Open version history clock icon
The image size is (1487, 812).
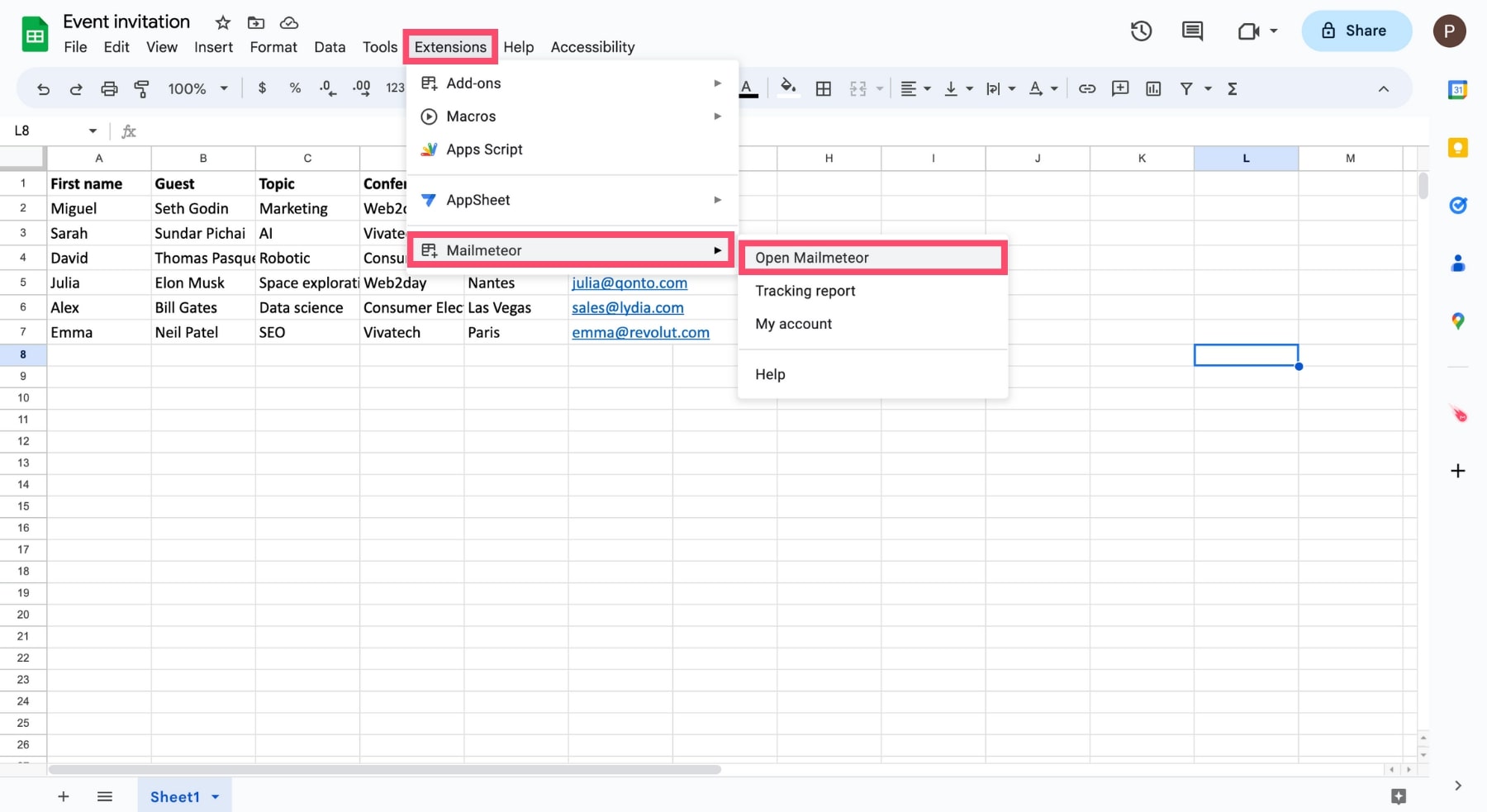click(x=1141, y=31)
